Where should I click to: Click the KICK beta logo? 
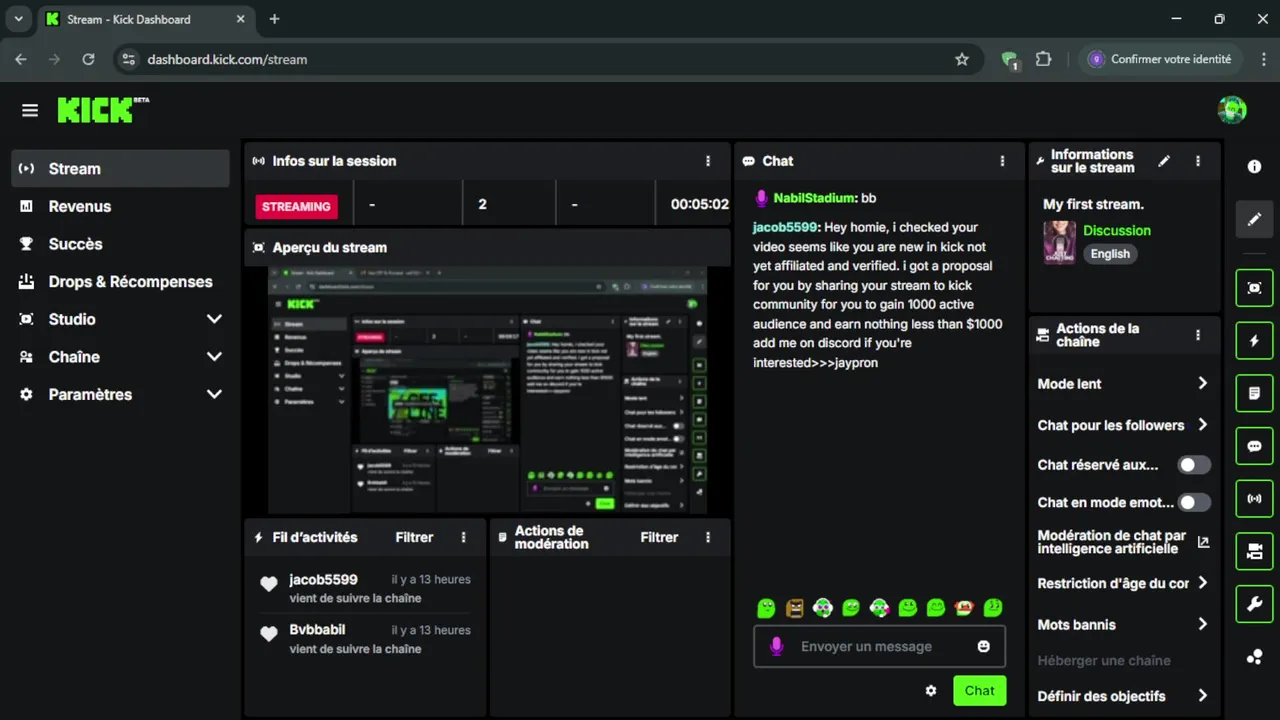103,110
